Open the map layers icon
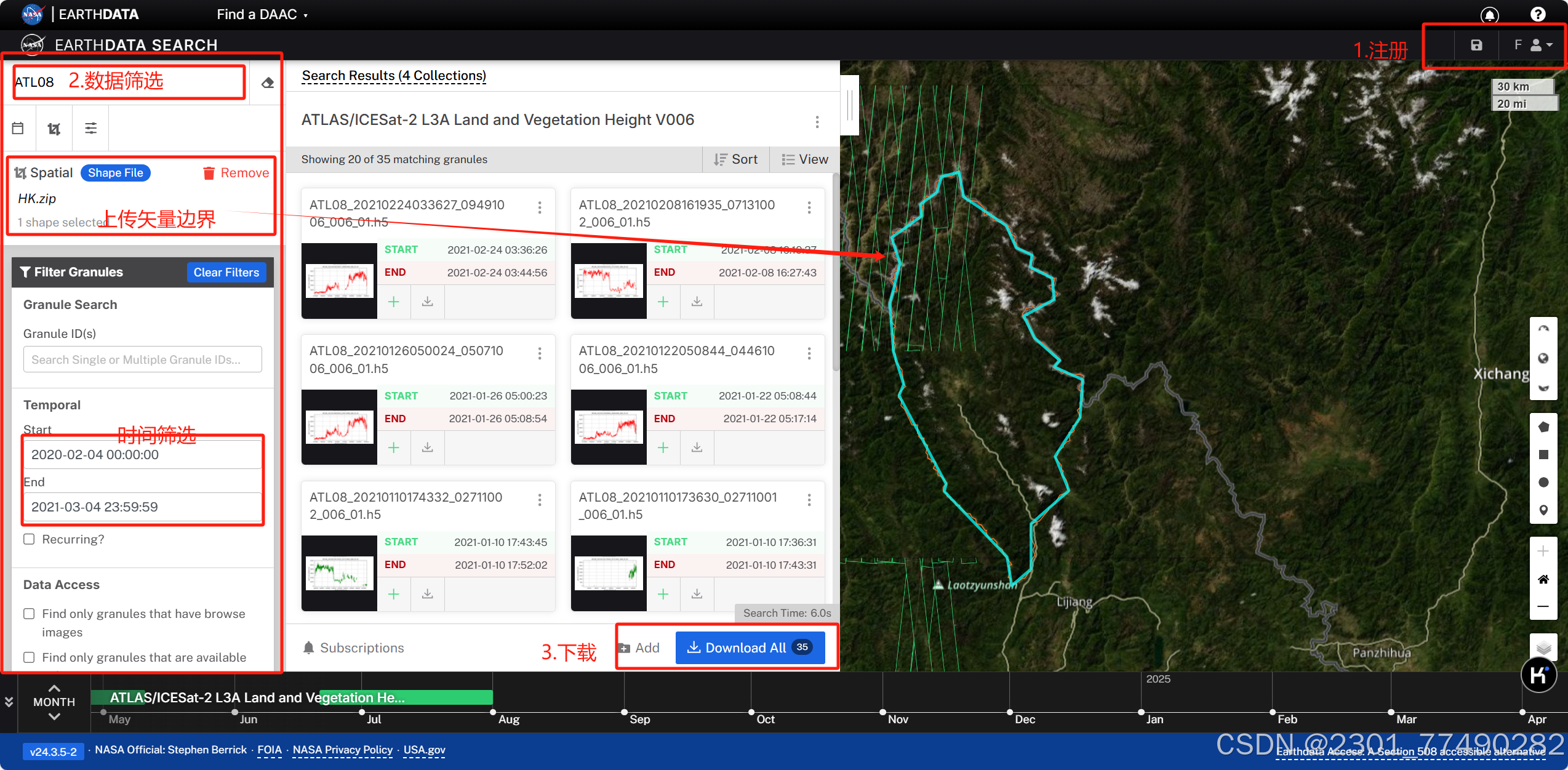Image resolution: width=1568 pixels, height=770 pixels. pyautogui.click(x=1543, y=648)
